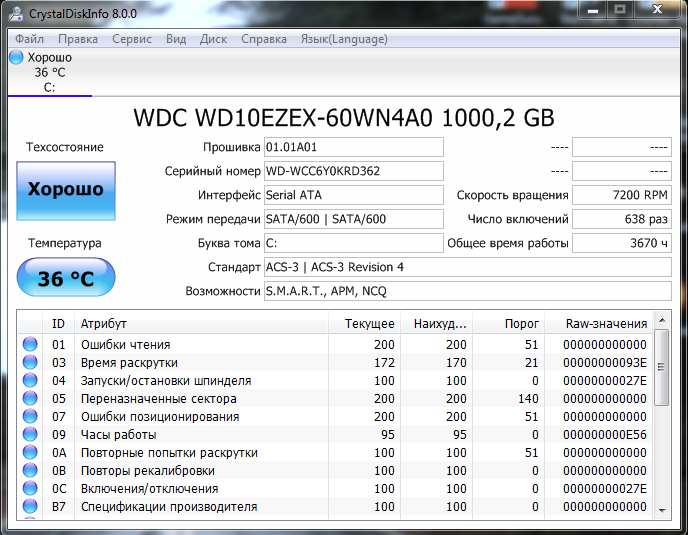Open the Сервис menu
Image resolution: width=688 pixels, height=535 pixels.
click(x=132, y=39)
